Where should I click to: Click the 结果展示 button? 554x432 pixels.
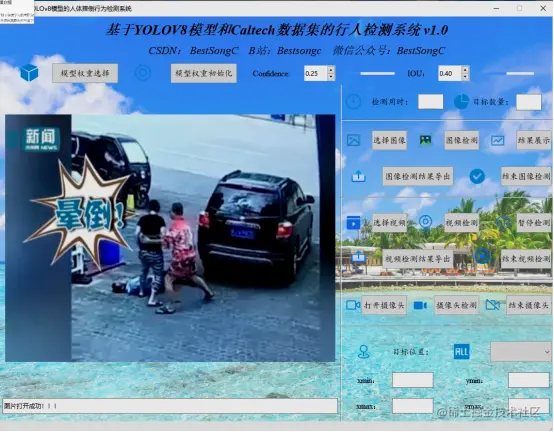(x=534, y=140)
